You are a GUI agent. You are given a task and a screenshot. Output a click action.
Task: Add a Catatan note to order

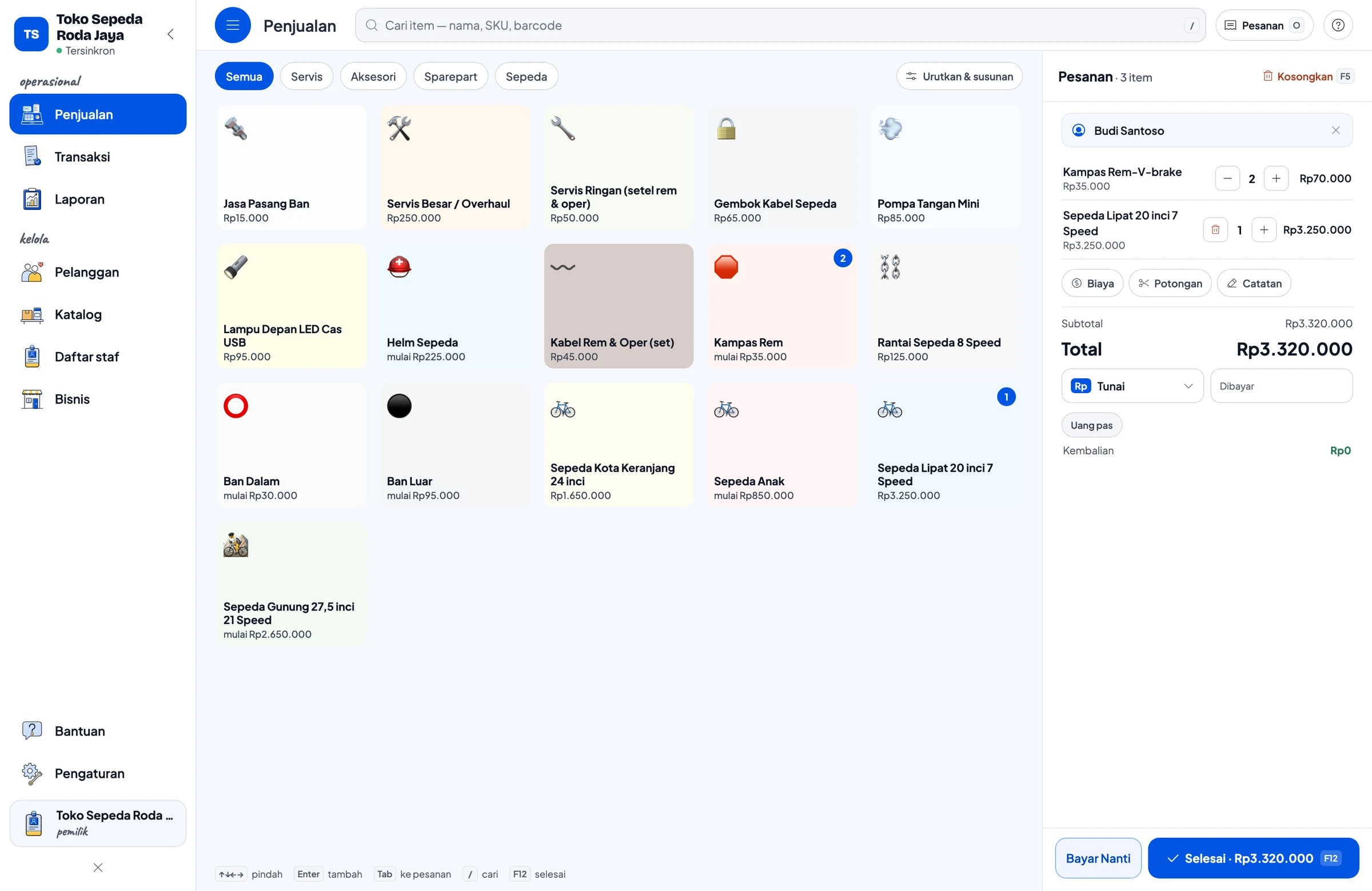pyautogui.click(x=1254, y=283)
